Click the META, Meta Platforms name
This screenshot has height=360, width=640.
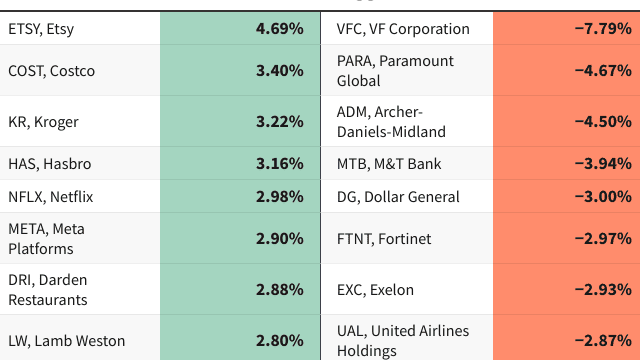pos(46,238)
